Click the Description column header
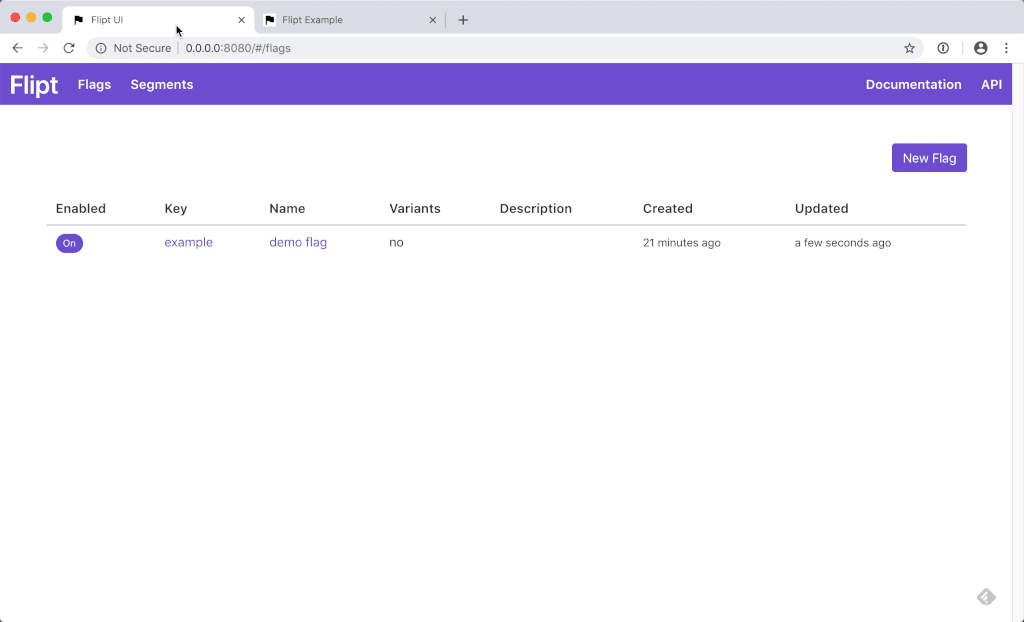1024x622 pixels. coord(536,208)
